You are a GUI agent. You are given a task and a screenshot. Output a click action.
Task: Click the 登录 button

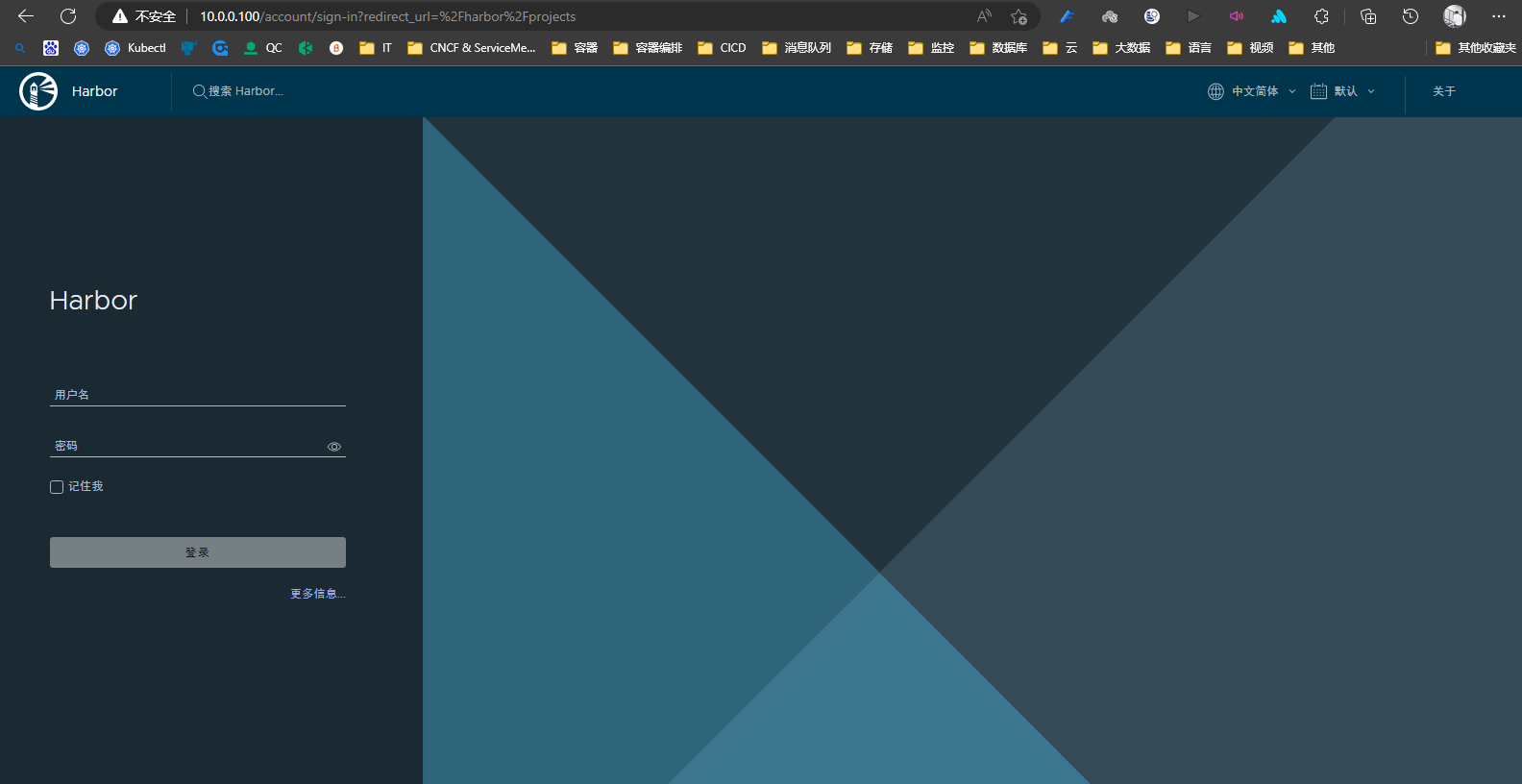pyautogui.click(x=198, y=552)
